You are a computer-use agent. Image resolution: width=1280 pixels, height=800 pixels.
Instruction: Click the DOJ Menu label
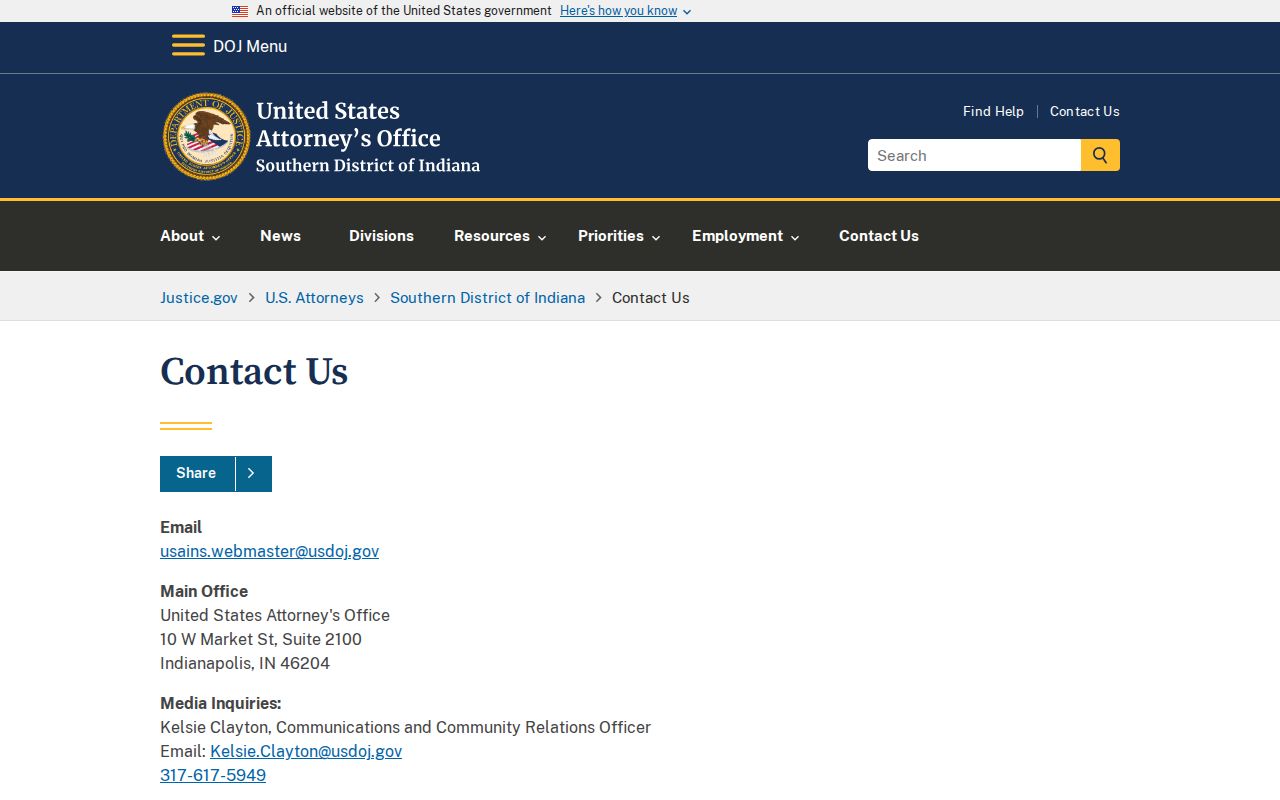[x=250, y=46]
